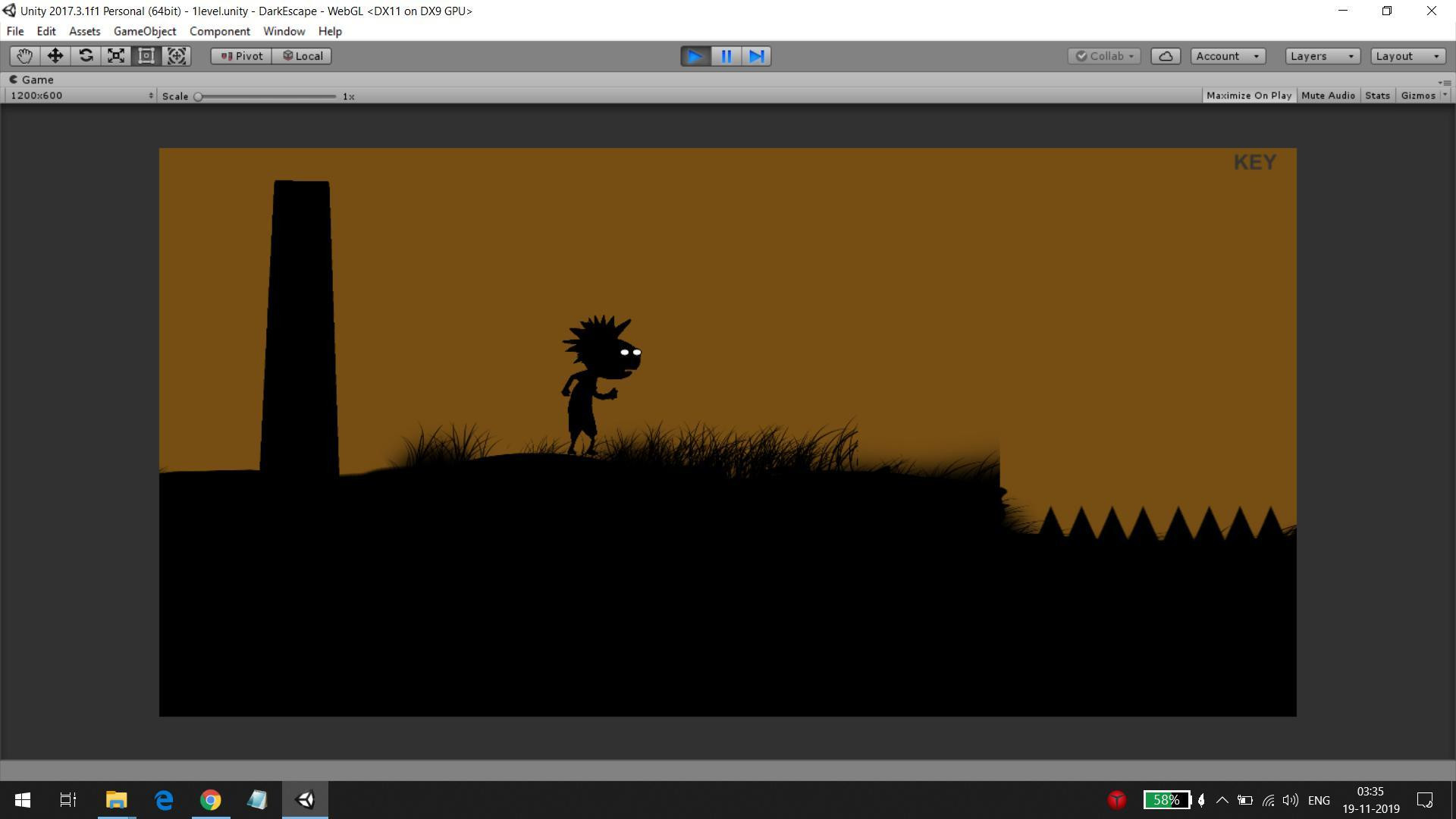The width and height of the screenshot is (1456, 819).
Task: Open the Unity Cloud services panel
Action: coord(1166,56)
